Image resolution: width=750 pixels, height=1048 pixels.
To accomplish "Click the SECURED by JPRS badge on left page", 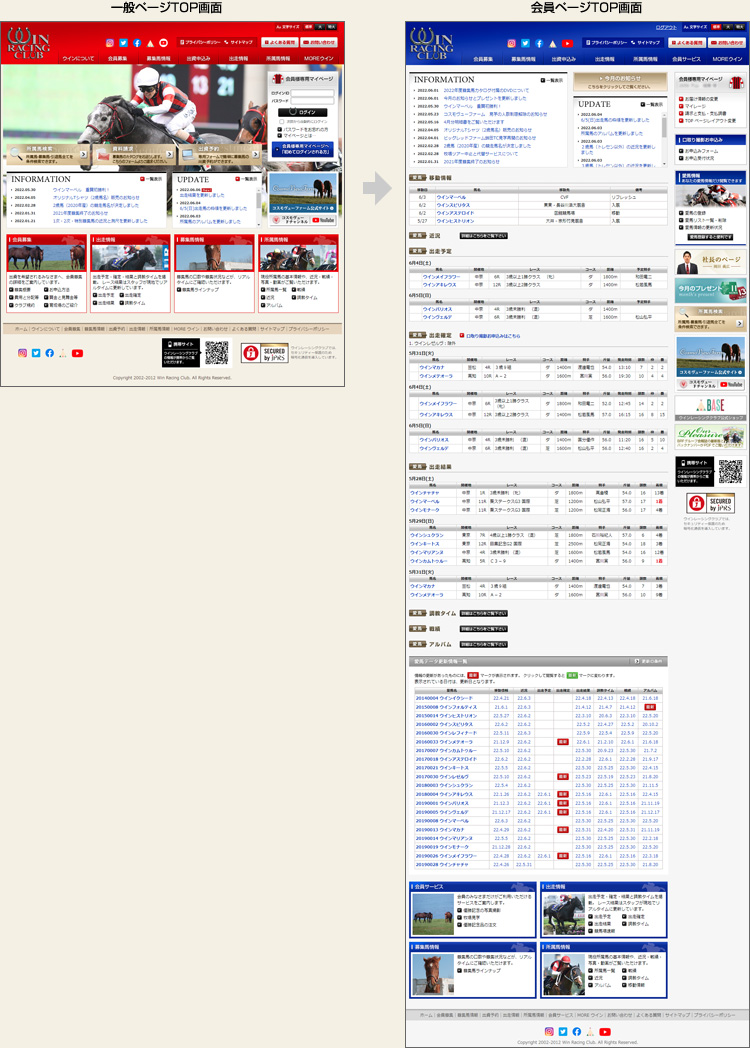I will (260, 352).
